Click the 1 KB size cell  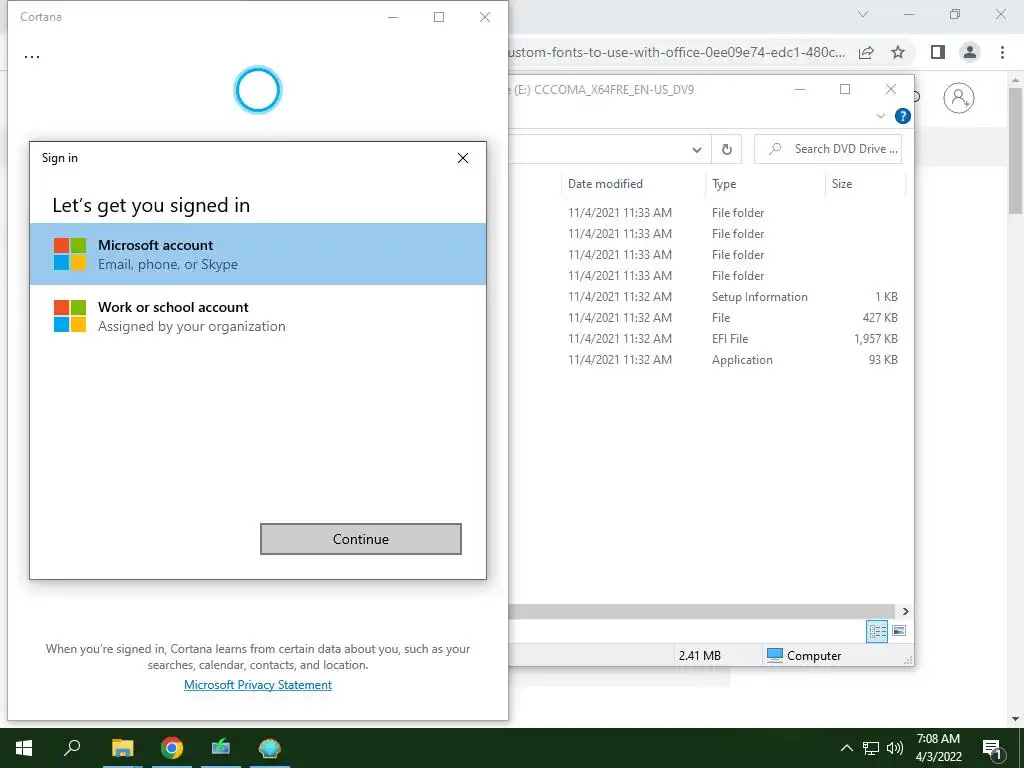886,296
